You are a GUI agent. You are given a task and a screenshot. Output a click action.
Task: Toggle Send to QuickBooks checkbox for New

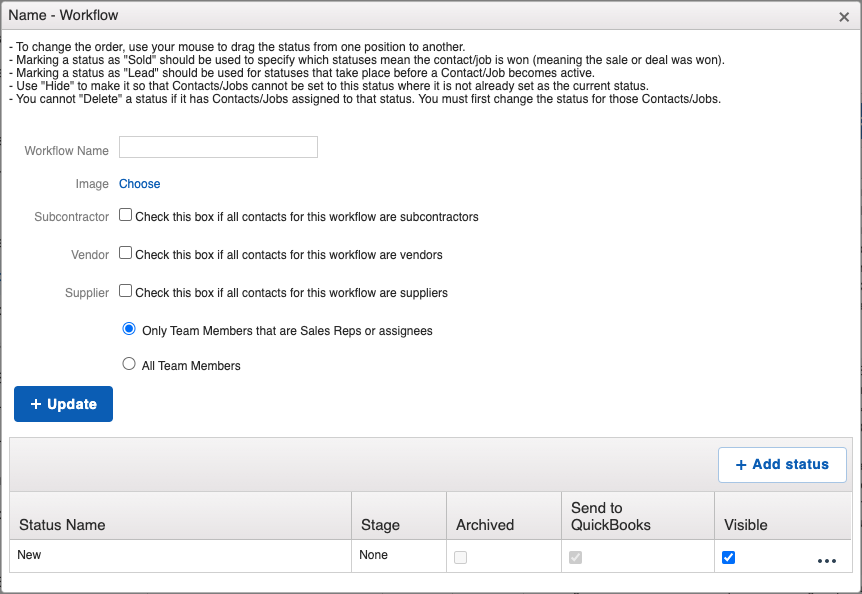[576, 558]
